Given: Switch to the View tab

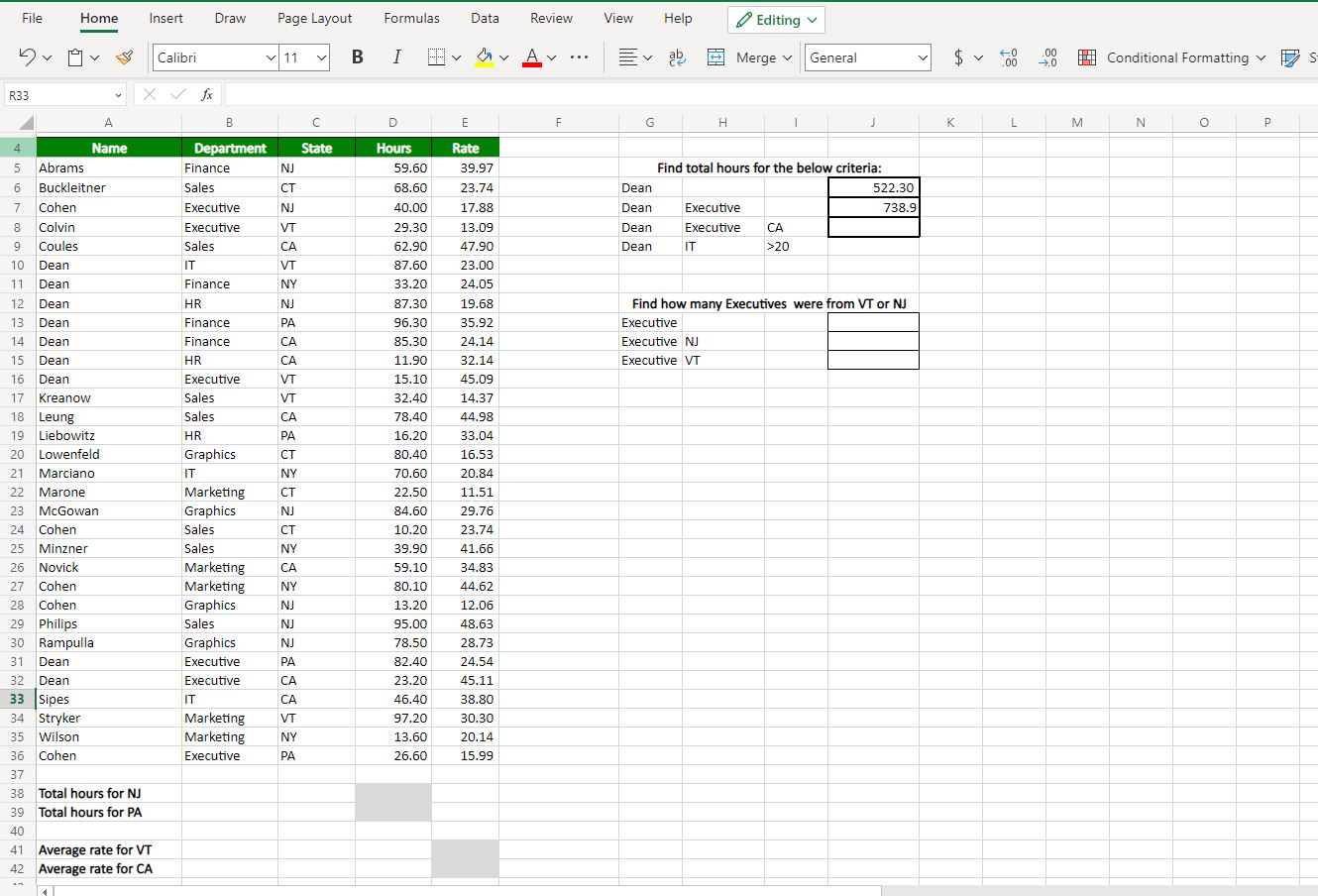Looking at the screenshot, I should (x=618, y=18).
